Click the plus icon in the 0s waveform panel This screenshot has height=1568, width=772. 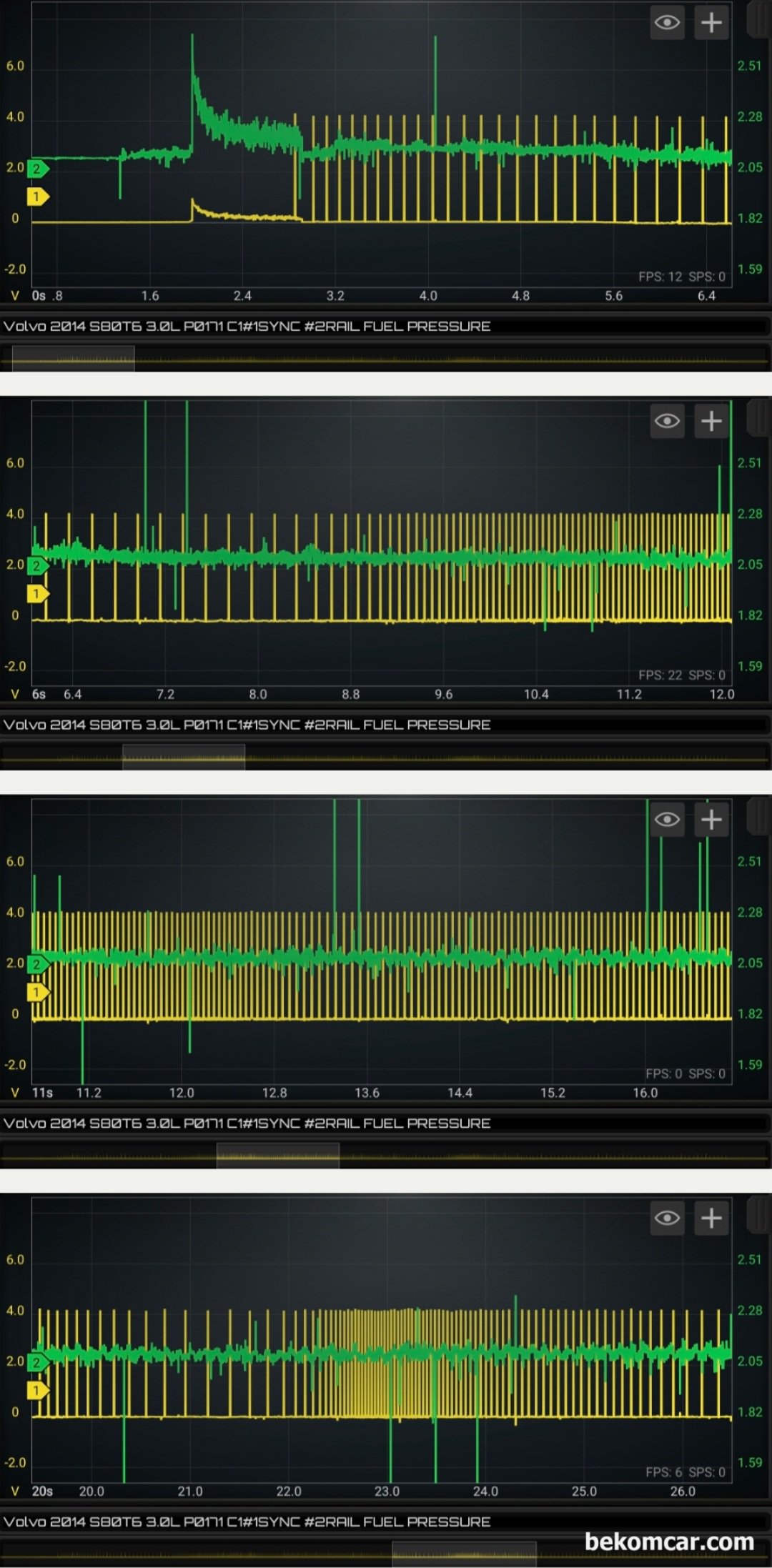pyautogui.click(x=711, y=23)
